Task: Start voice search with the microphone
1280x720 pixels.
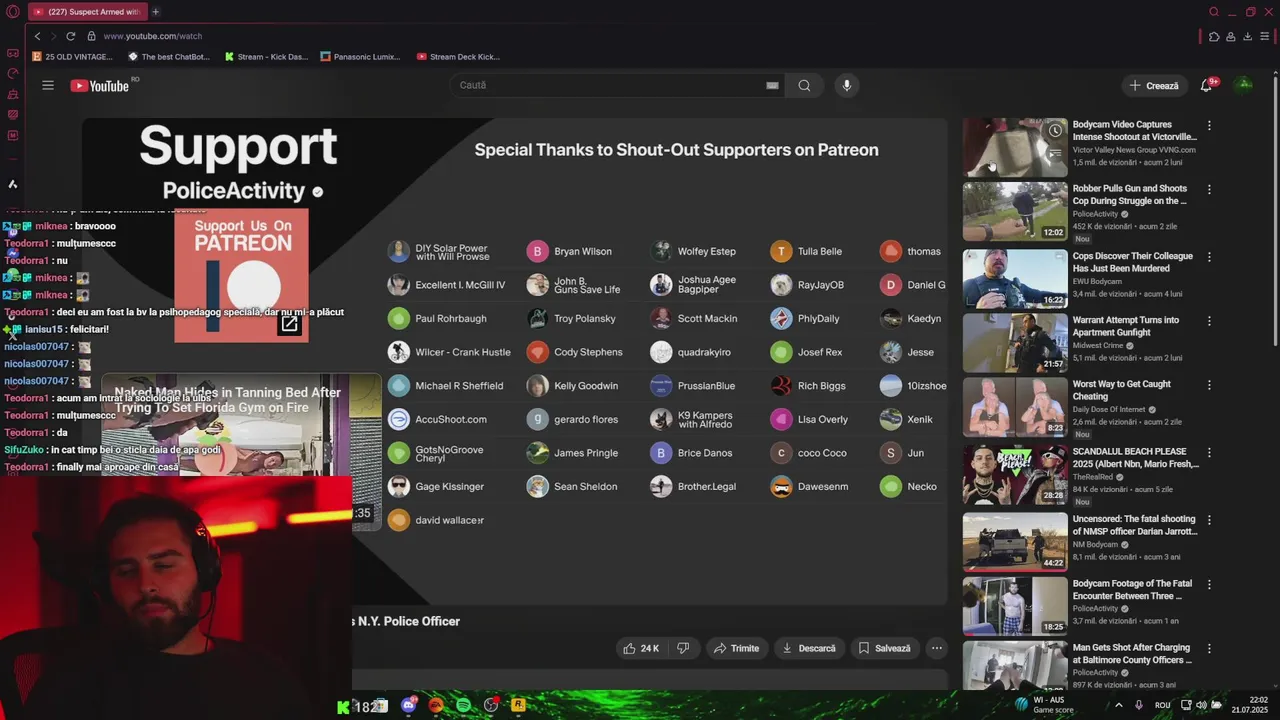Action: click(847, 85)
